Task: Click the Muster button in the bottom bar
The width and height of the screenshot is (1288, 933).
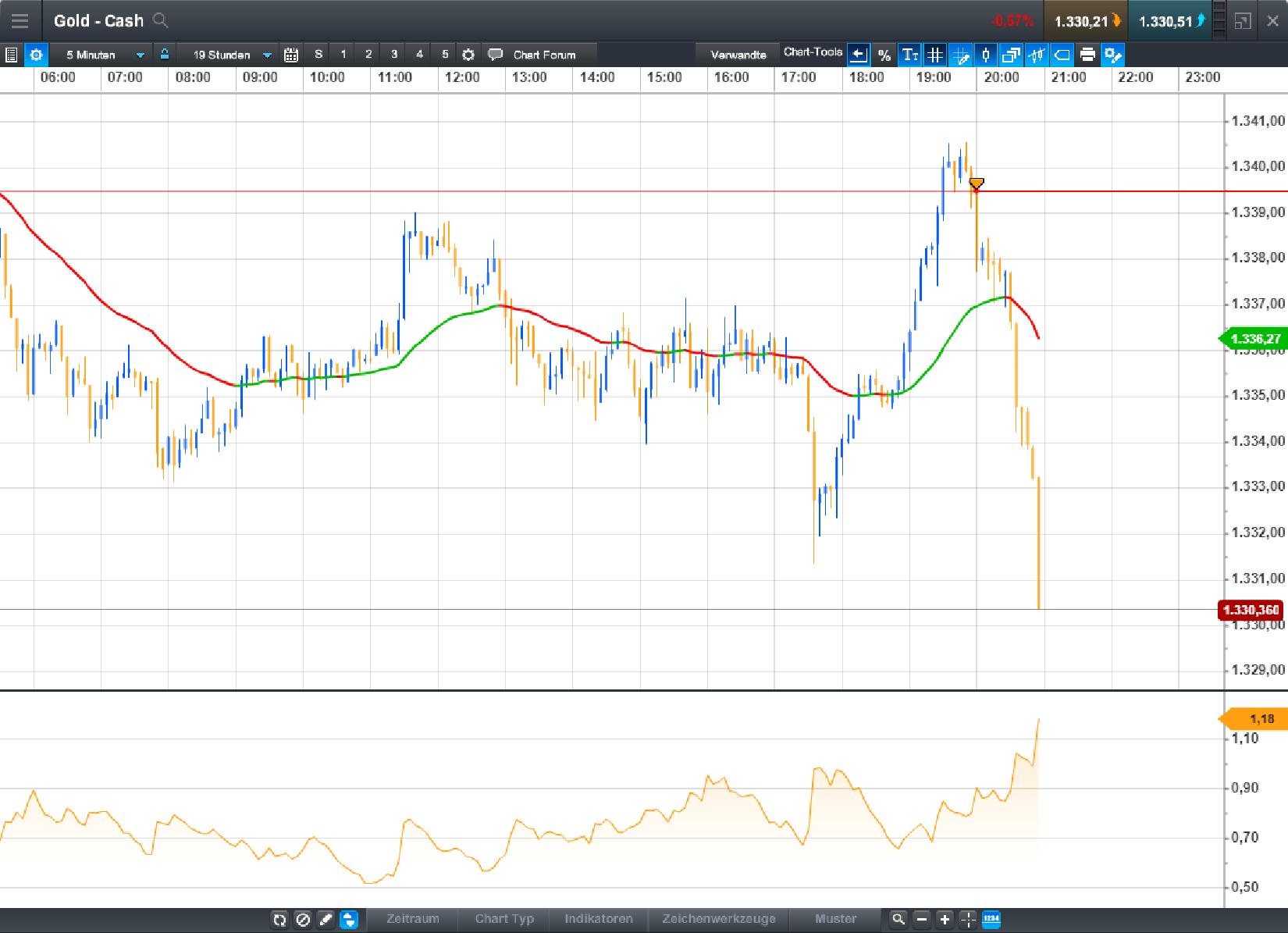Action: click(x=835, y=919)
